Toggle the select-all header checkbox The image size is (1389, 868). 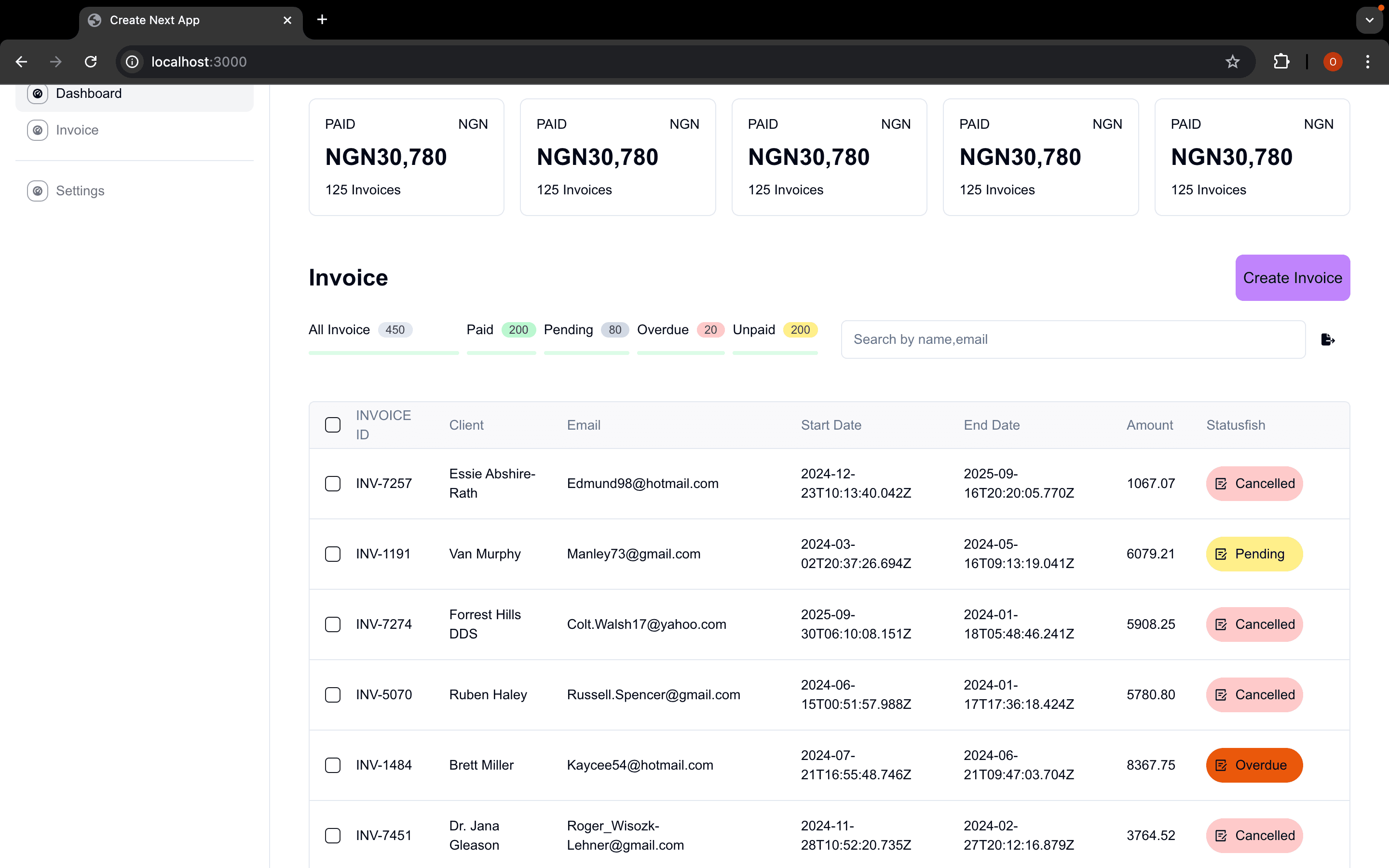pos(332,425)
